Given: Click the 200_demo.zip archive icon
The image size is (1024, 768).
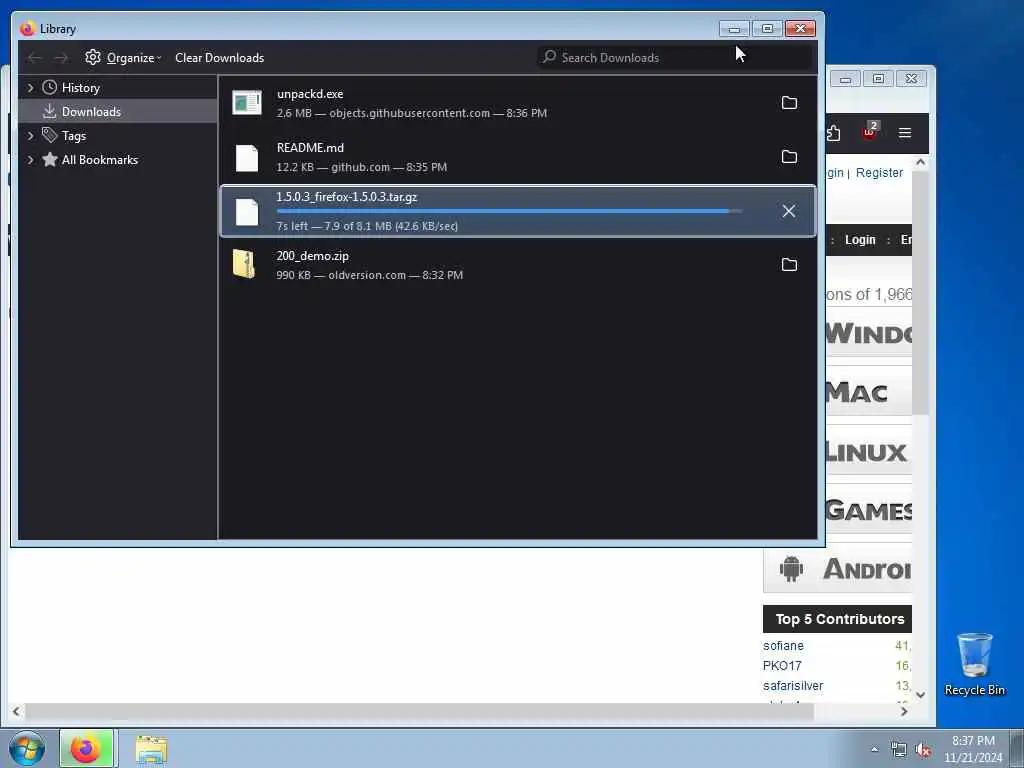Looking at the screenshot, I should [x=244, y=264].
